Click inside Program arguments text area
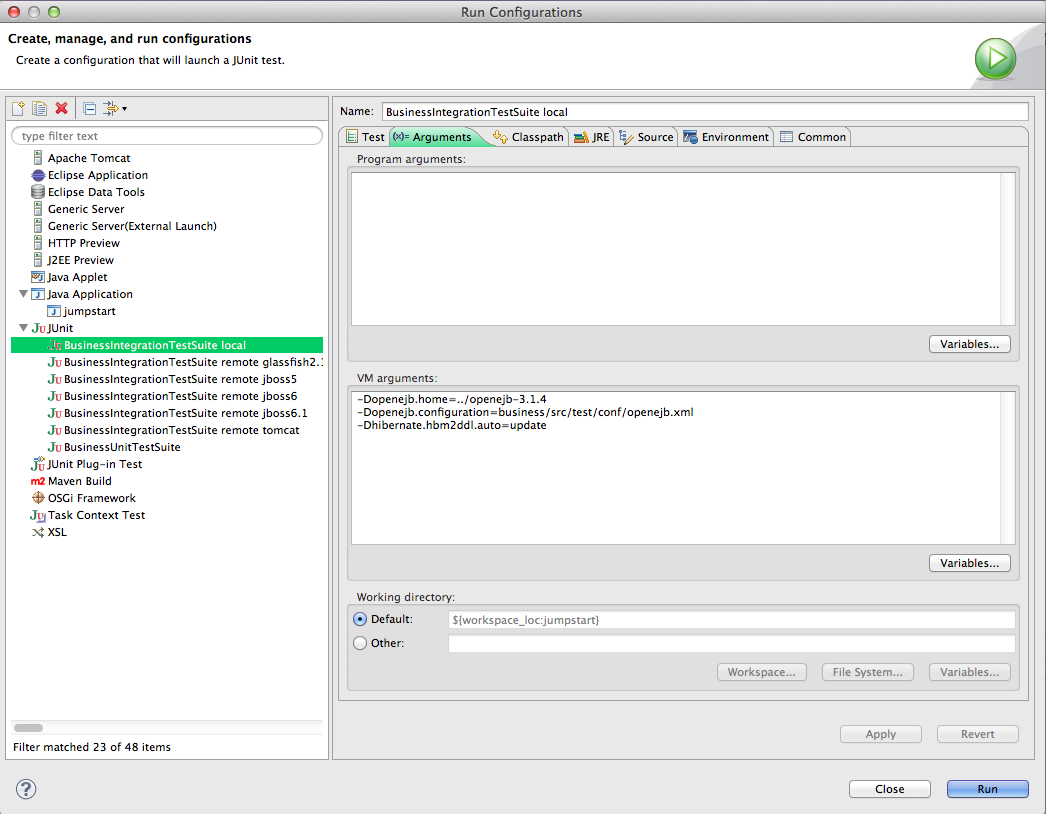 676,249
